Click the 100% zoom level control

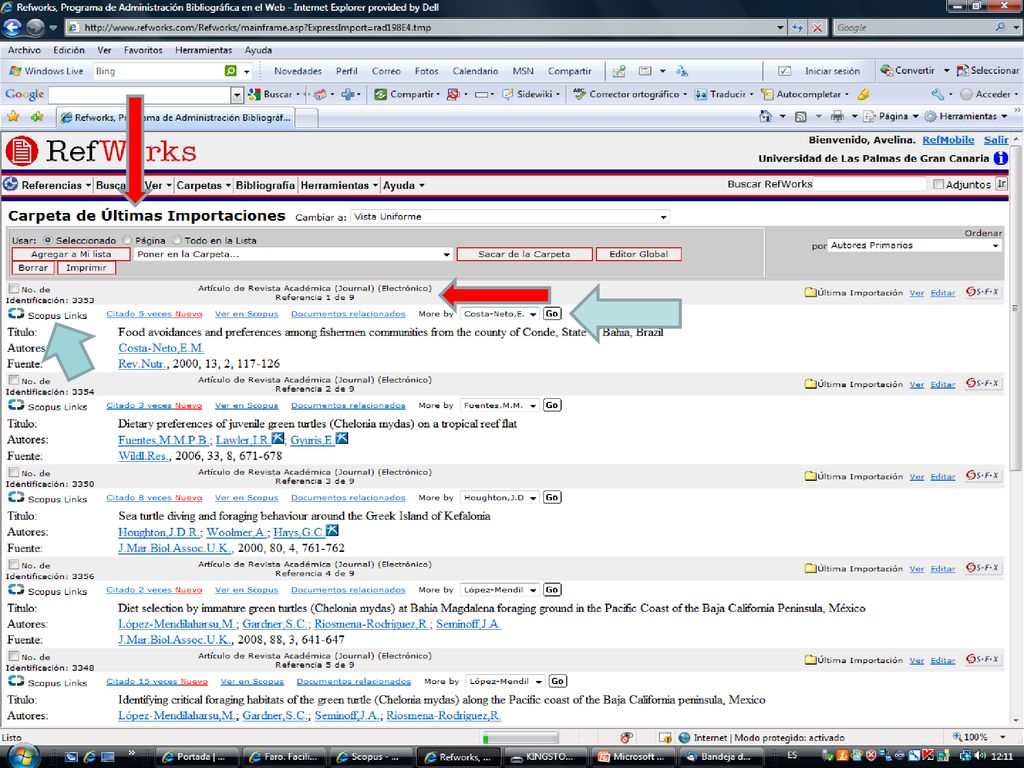pos(981,737)
